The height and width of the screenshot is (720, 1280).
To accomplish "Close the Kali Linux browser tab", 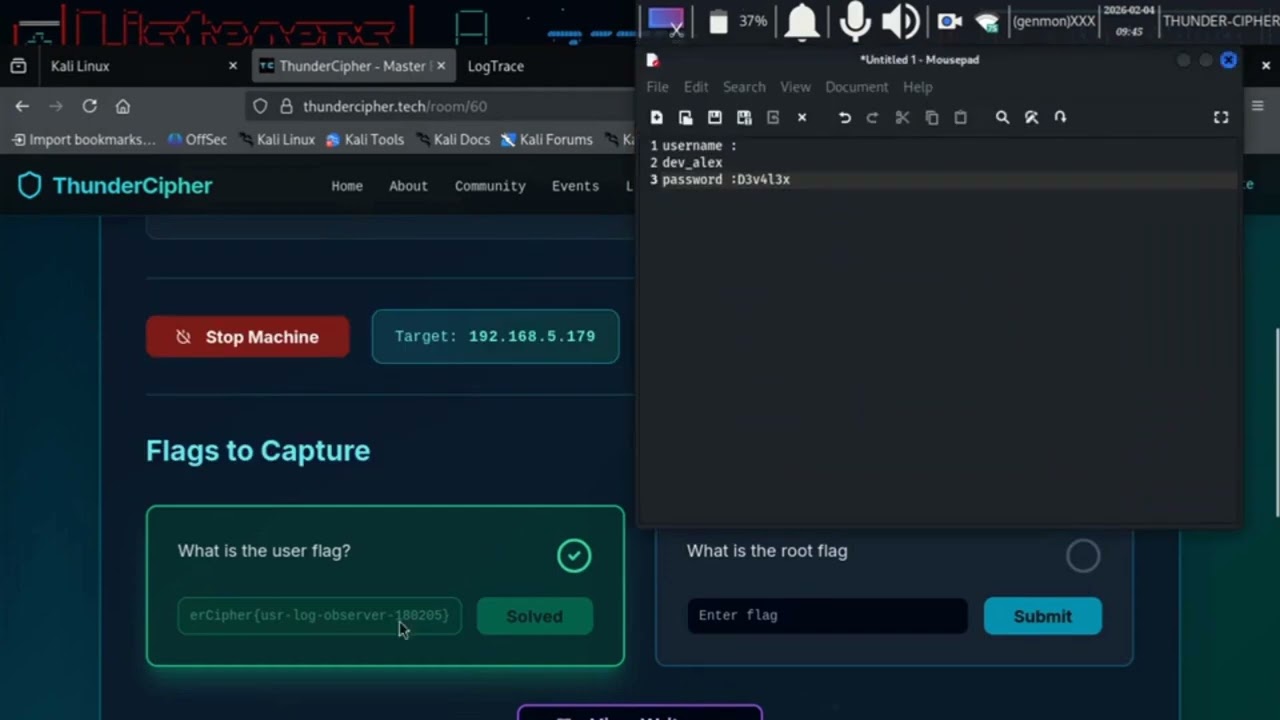I will [233, 66].
